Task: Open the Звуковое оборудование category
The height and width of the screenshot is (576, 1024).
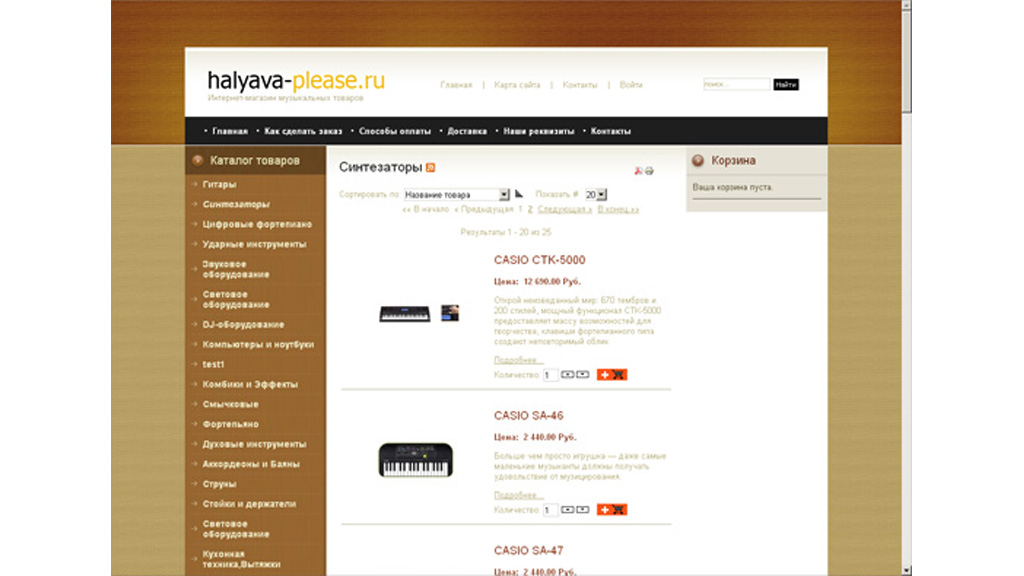Action: click(236, 269)
